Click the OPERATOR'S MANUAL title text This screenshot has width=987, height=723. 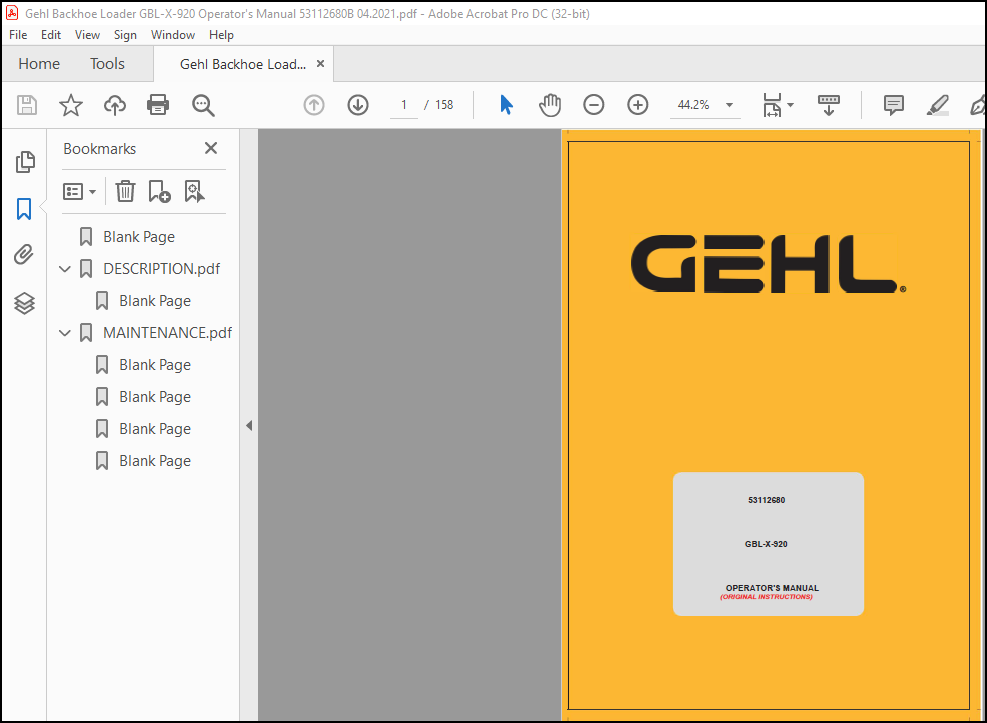(x=772, y=588)
